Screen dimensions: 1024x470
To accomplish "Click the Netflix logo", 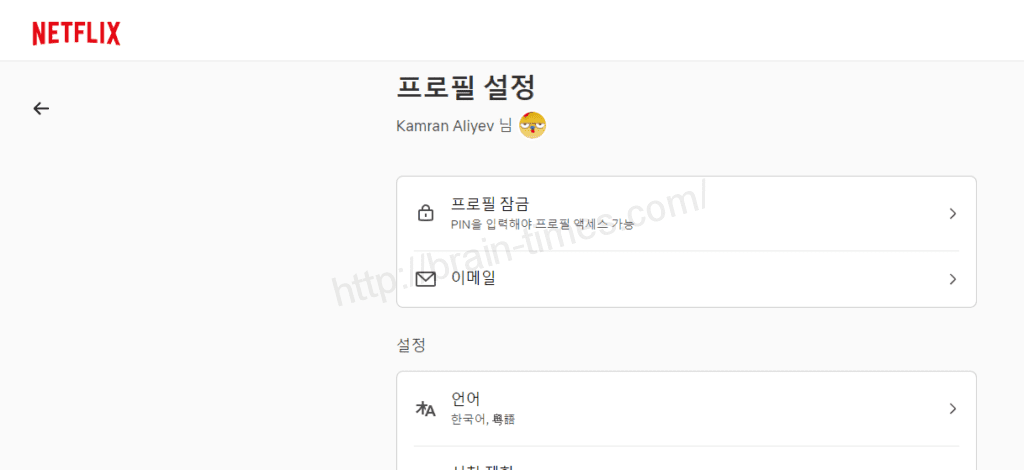I will tap(76, 33).
